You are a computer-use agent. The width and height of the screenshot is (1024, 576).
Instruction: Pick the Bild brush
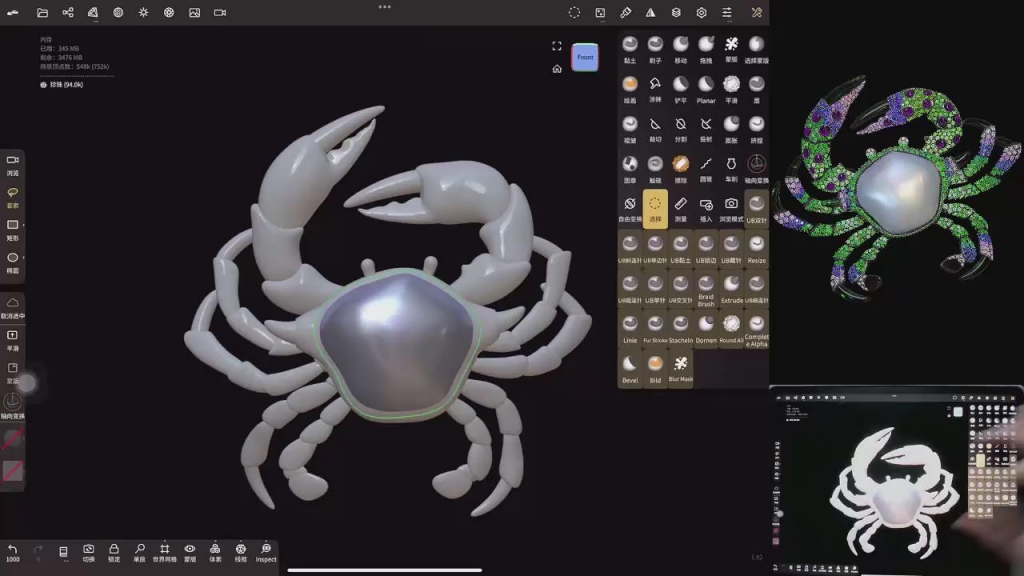(655, 370)
